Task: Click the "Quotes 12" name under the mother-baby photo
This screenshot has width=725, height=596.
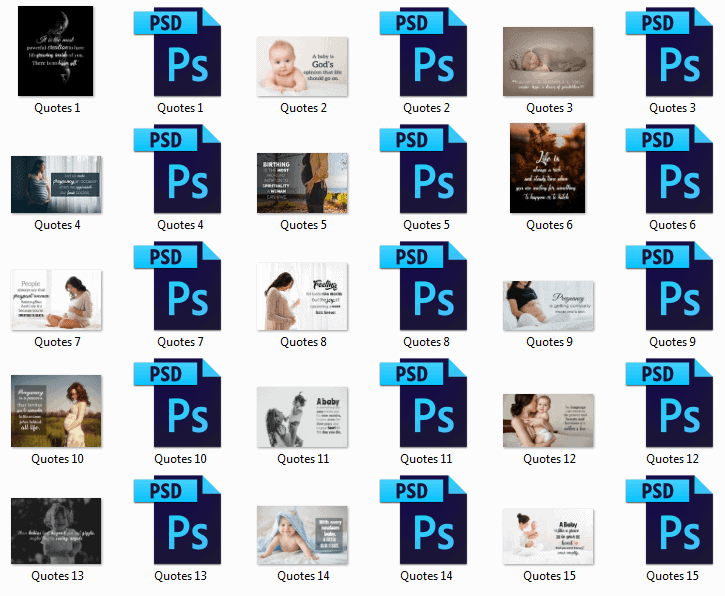Action: (x=549, y=459)
